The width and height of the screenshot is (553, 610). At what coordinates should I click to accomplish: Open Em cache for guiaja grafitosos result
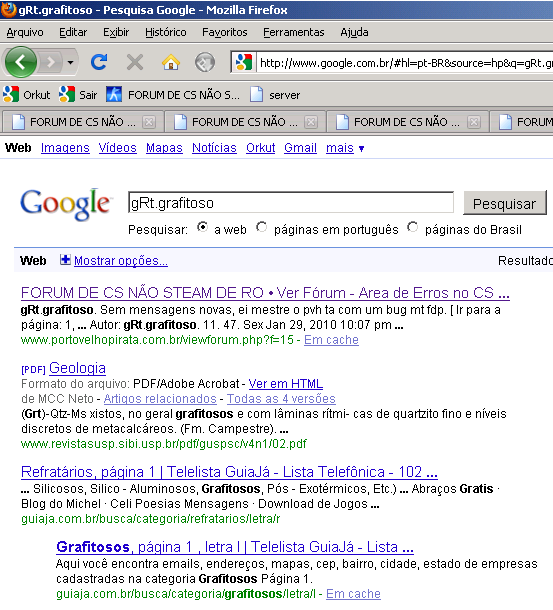[353, 594]
